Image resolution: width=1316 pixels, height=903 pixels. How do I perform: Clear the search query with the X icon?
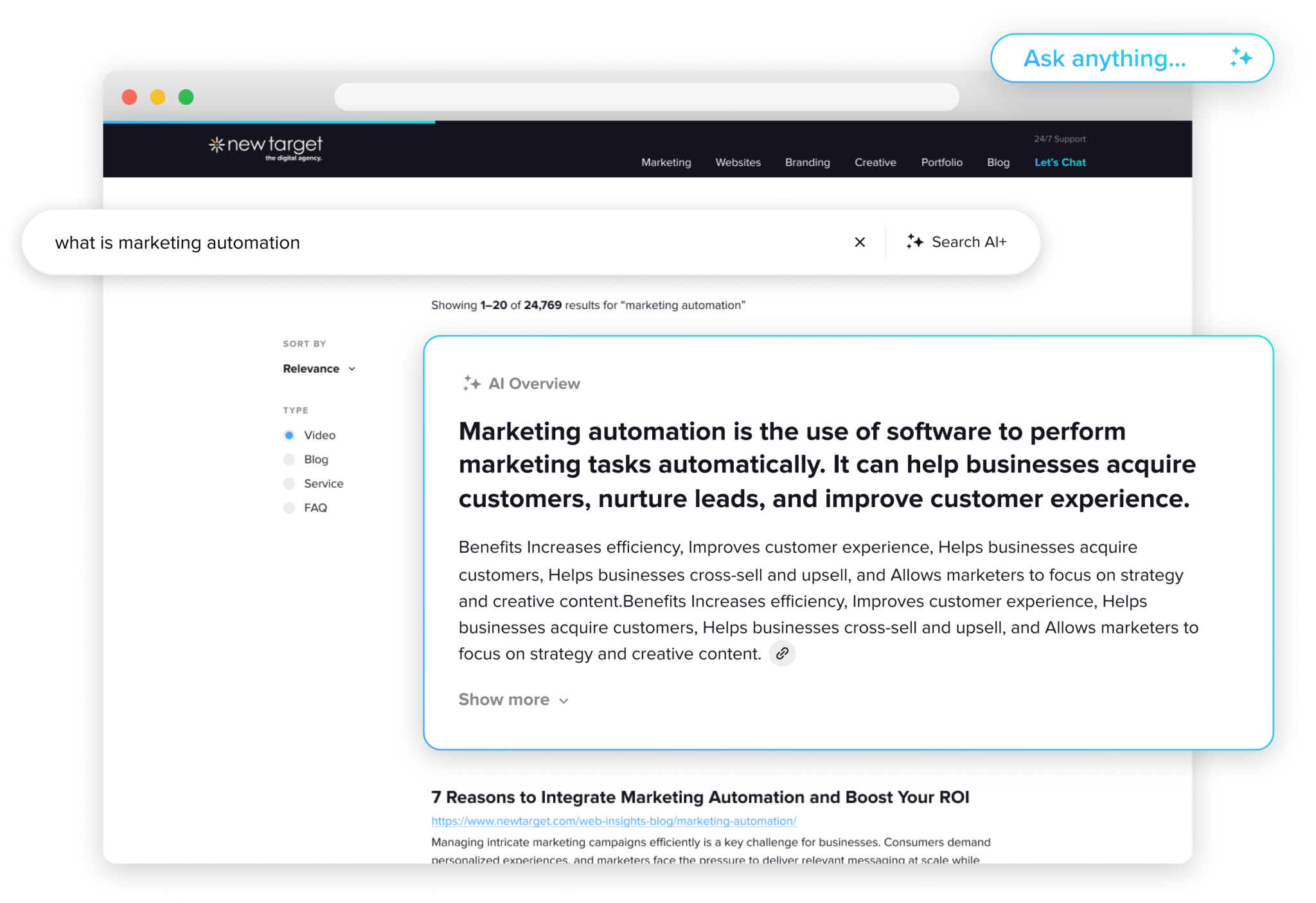(860, 242)
